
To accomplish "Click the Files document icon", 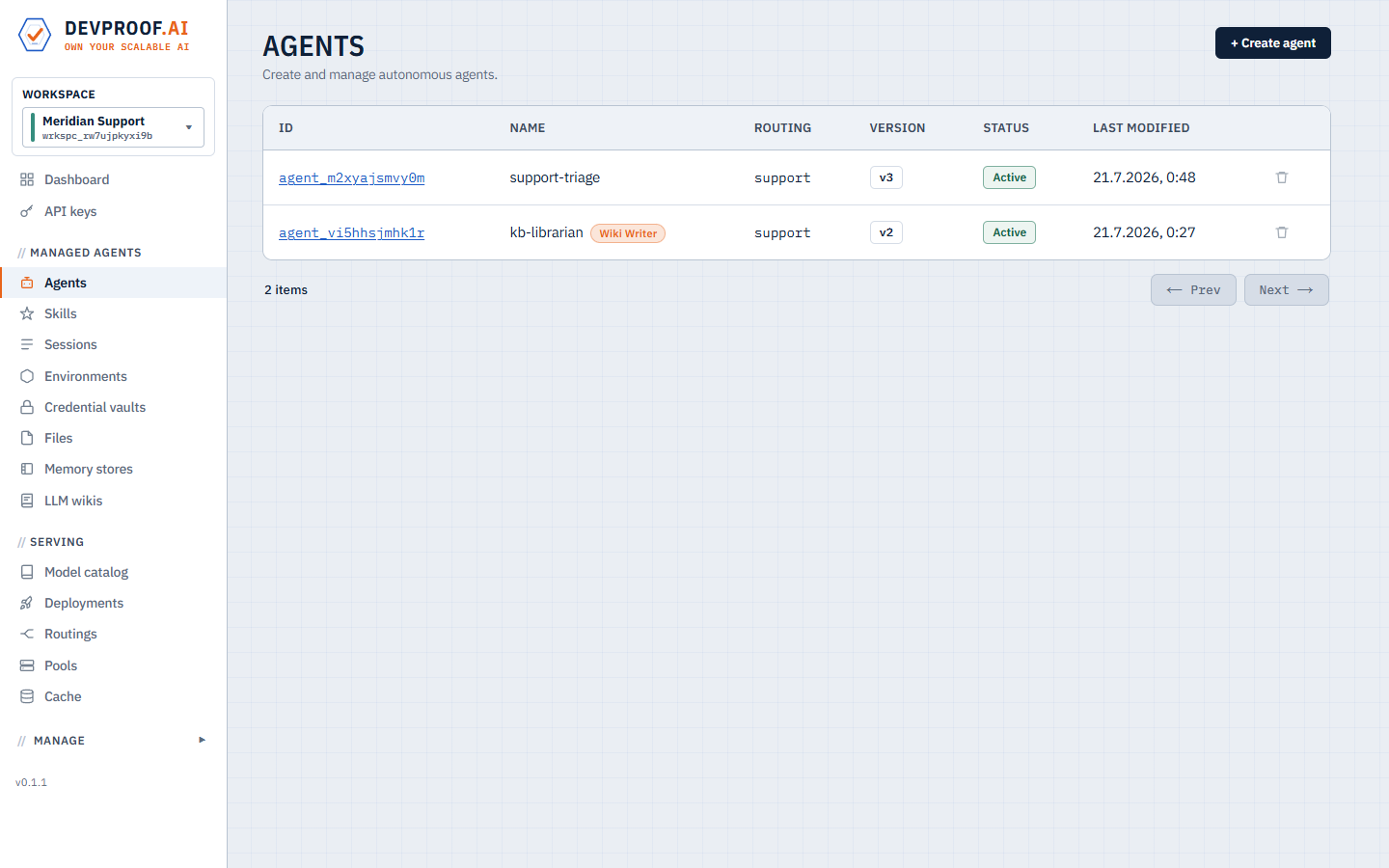I will click(x=27, y=438).
